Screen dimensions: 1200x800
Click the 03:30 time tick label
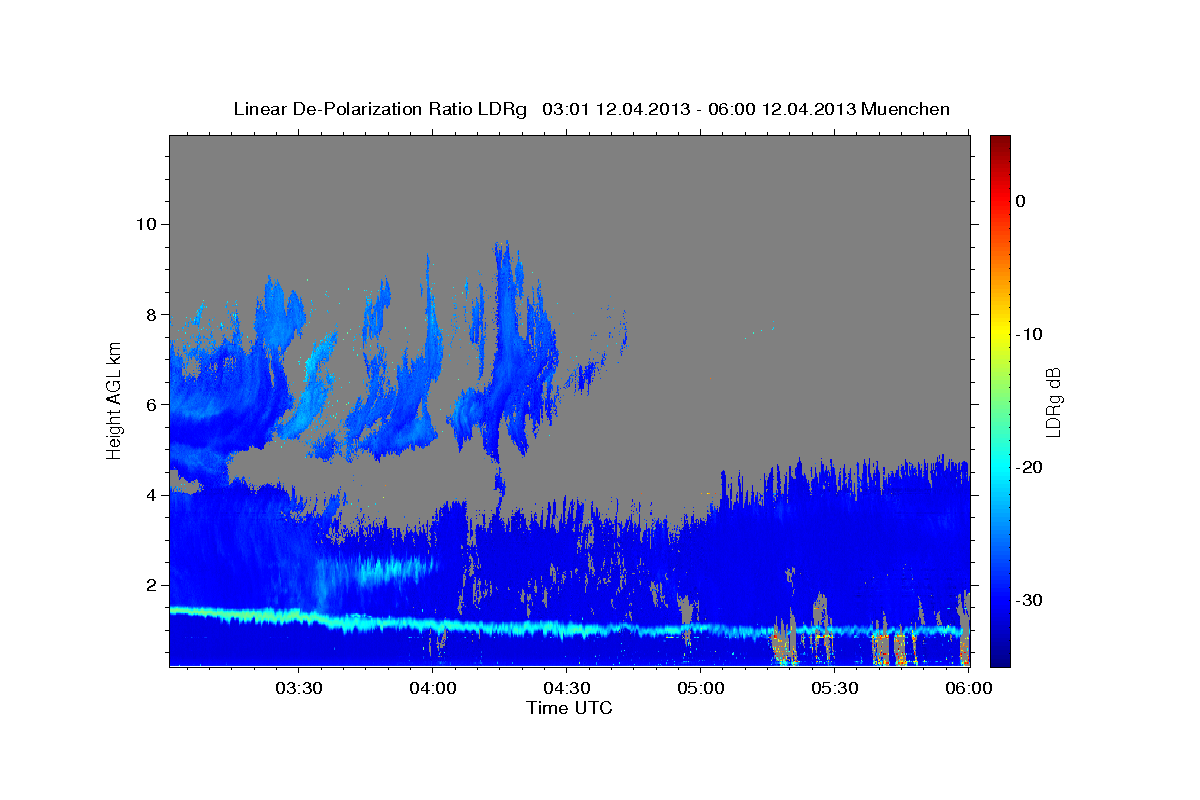[x=299, y=689]
